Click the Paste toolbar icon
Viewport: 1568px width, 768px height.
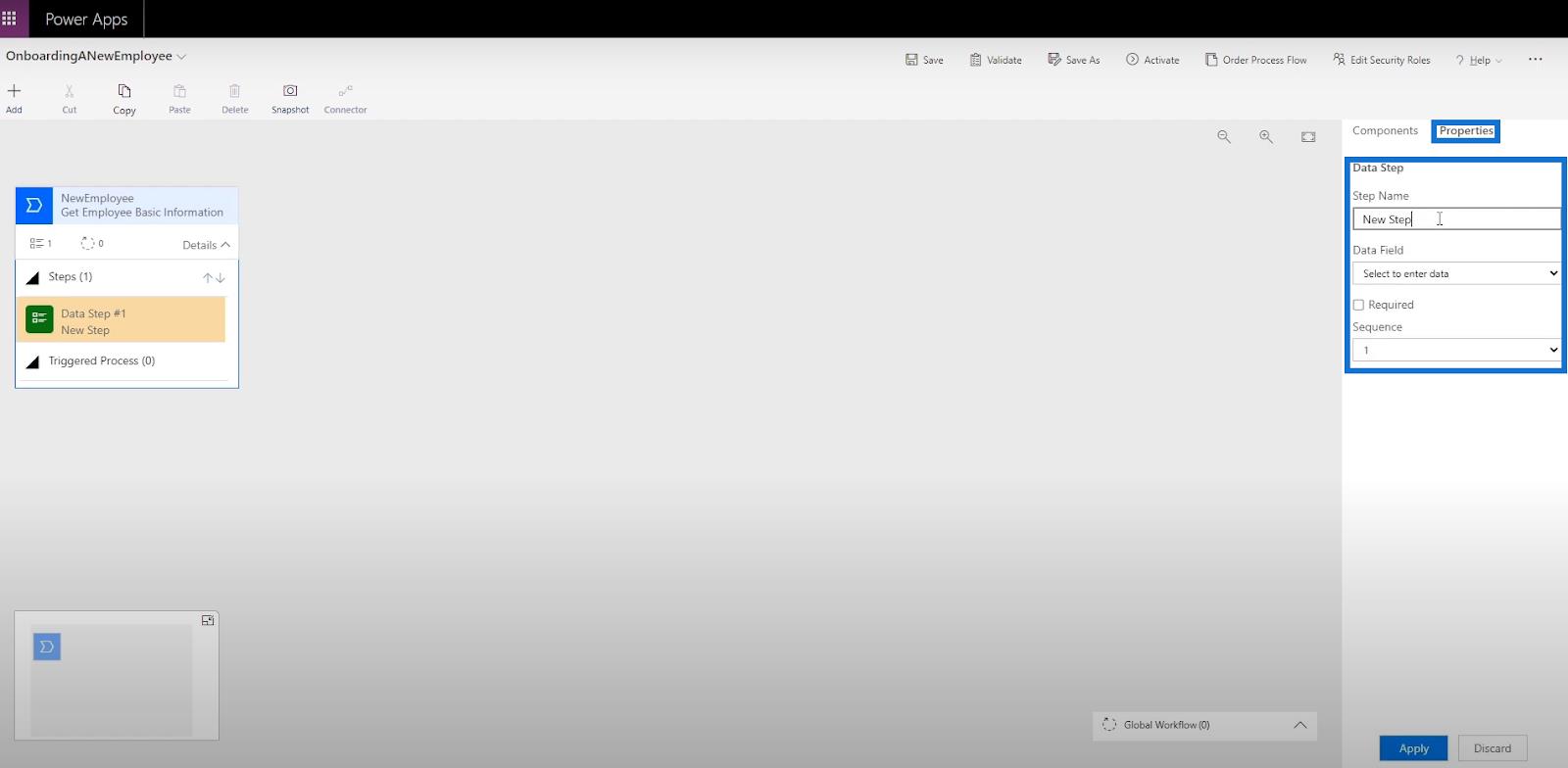coord(179,91)
